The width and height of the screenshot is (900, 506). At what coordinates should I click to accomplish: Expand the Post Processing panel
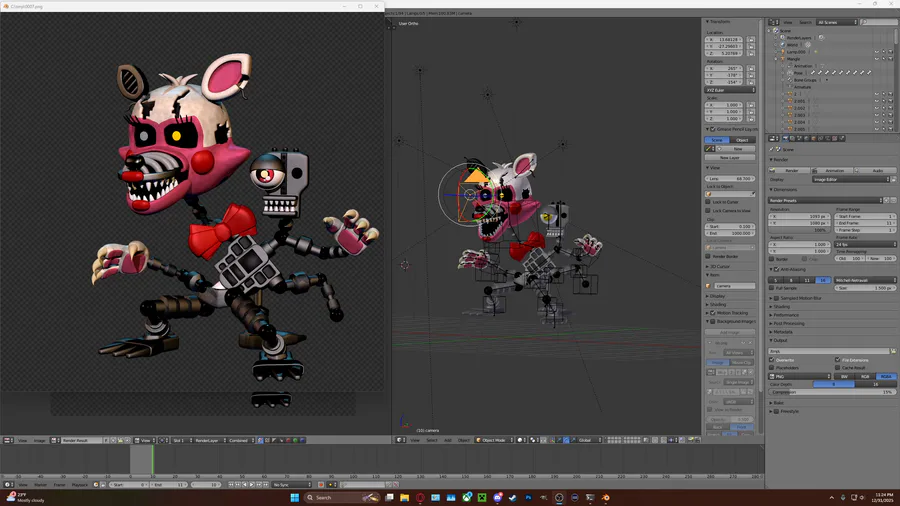click(789, 324)
